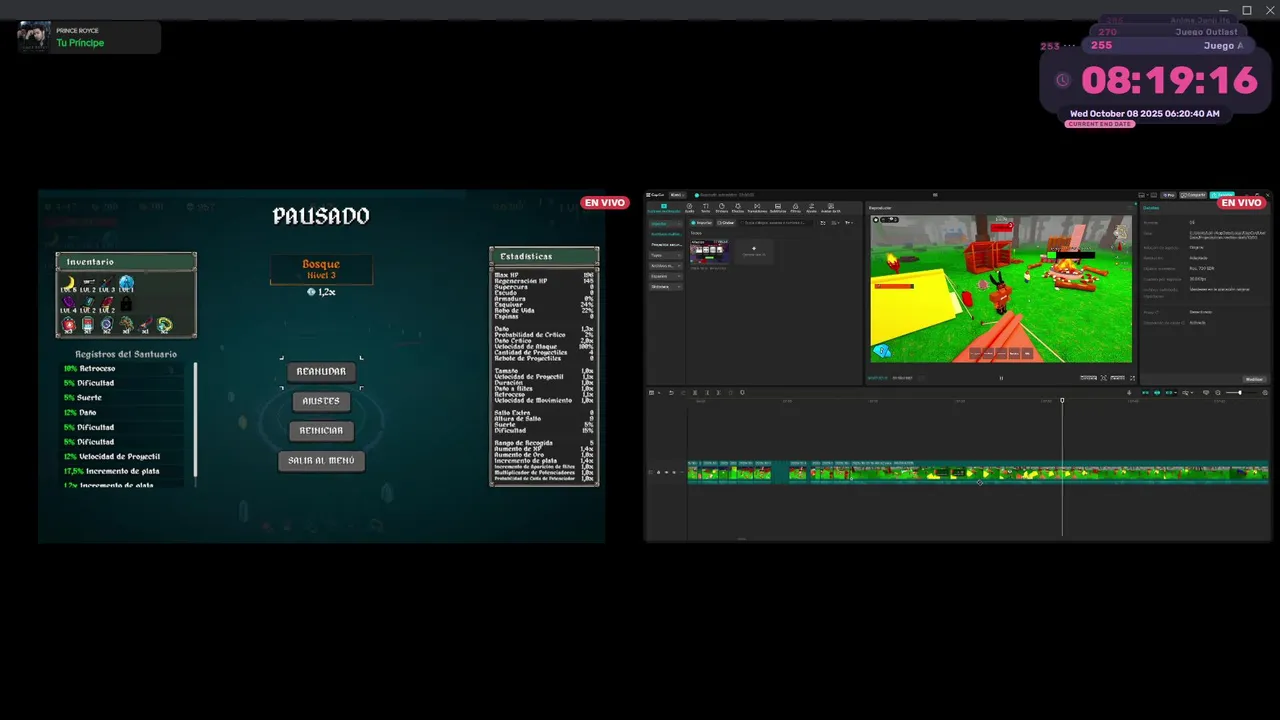1280x720 pixels.
Task: Open the Avatar de IA panel
Action: point(831,208)
